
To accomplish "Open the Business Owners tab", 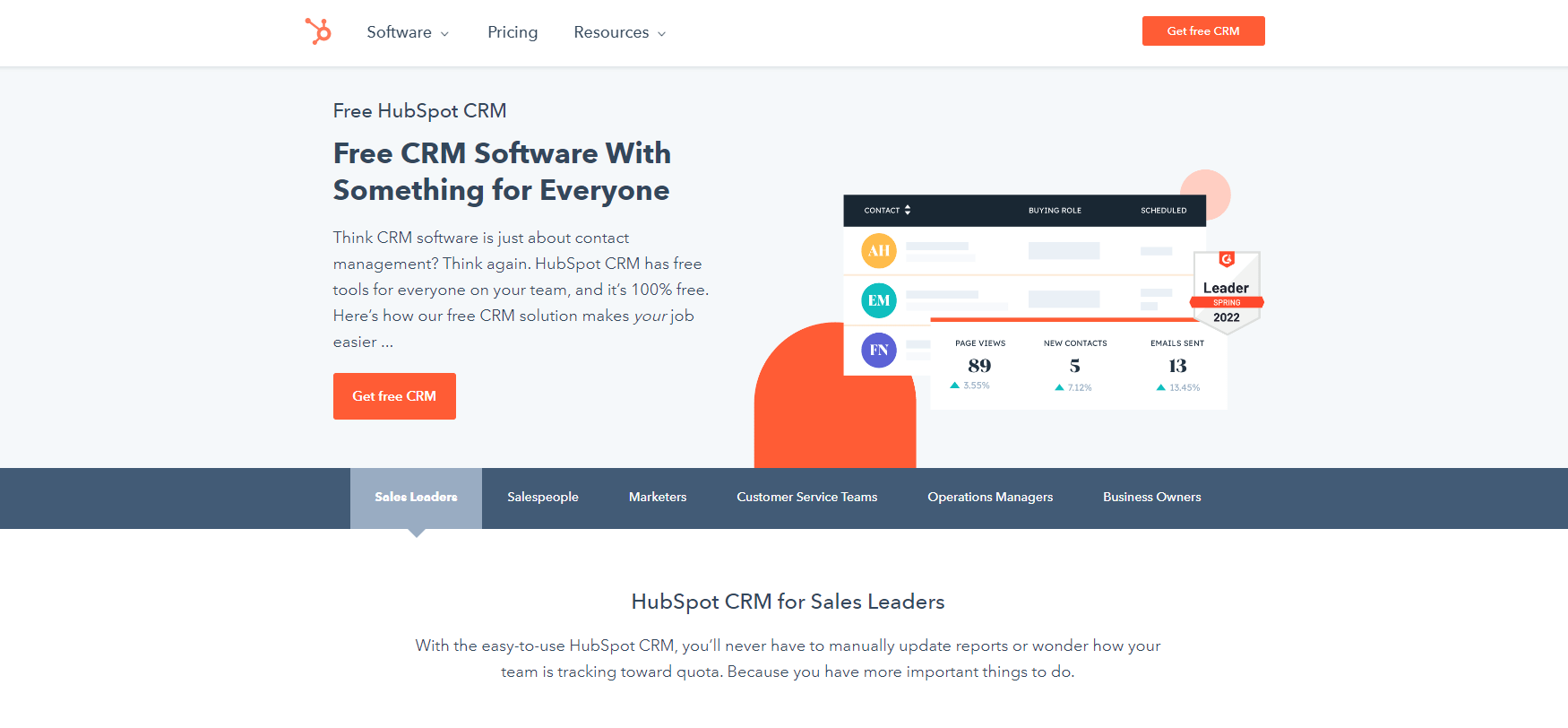I will click(1152, 498).
